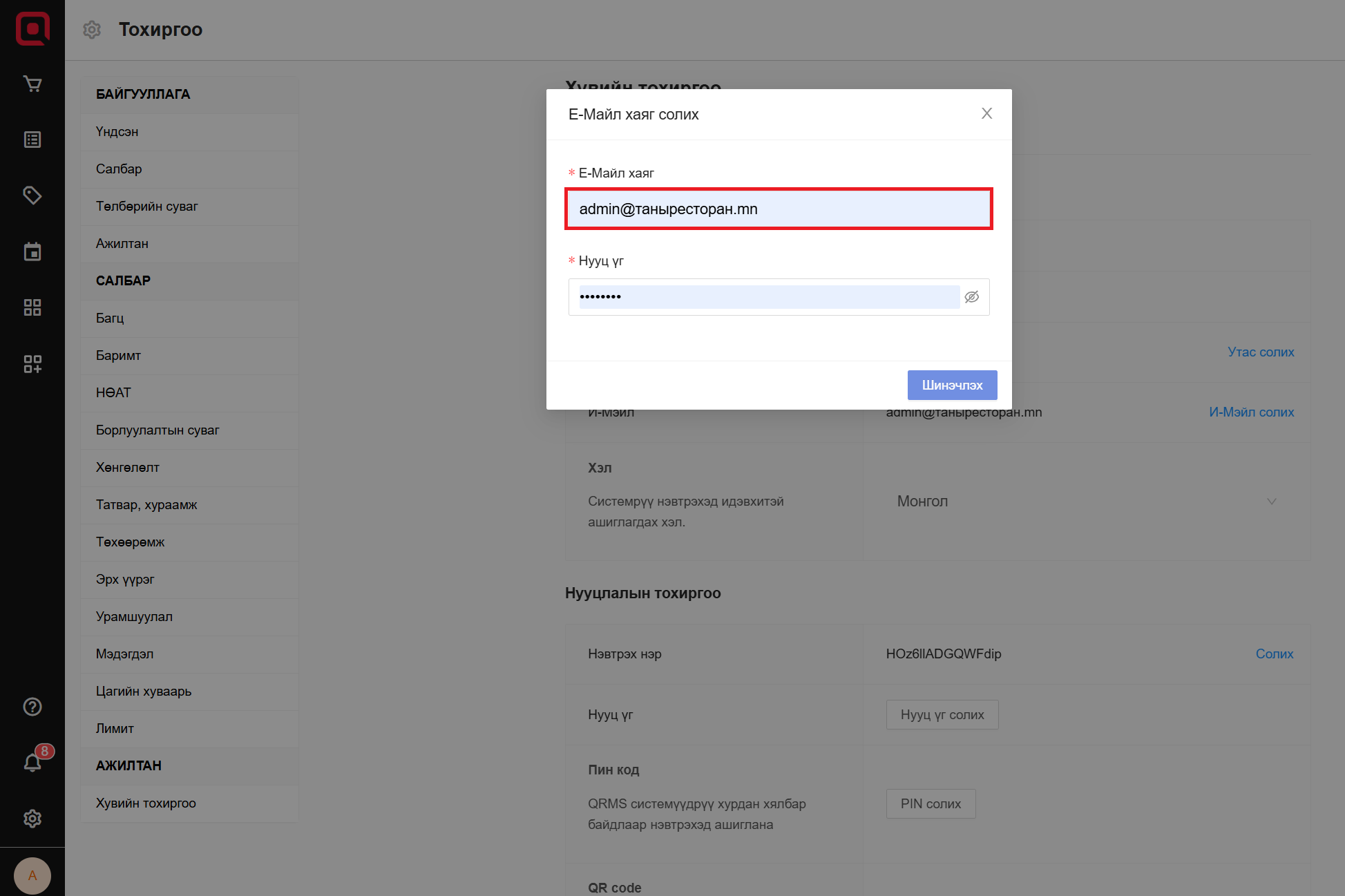This screenshot has width=1345, height=896.
Task: Open Хувийн тохиргоо menu item
Action: point(146,803)
